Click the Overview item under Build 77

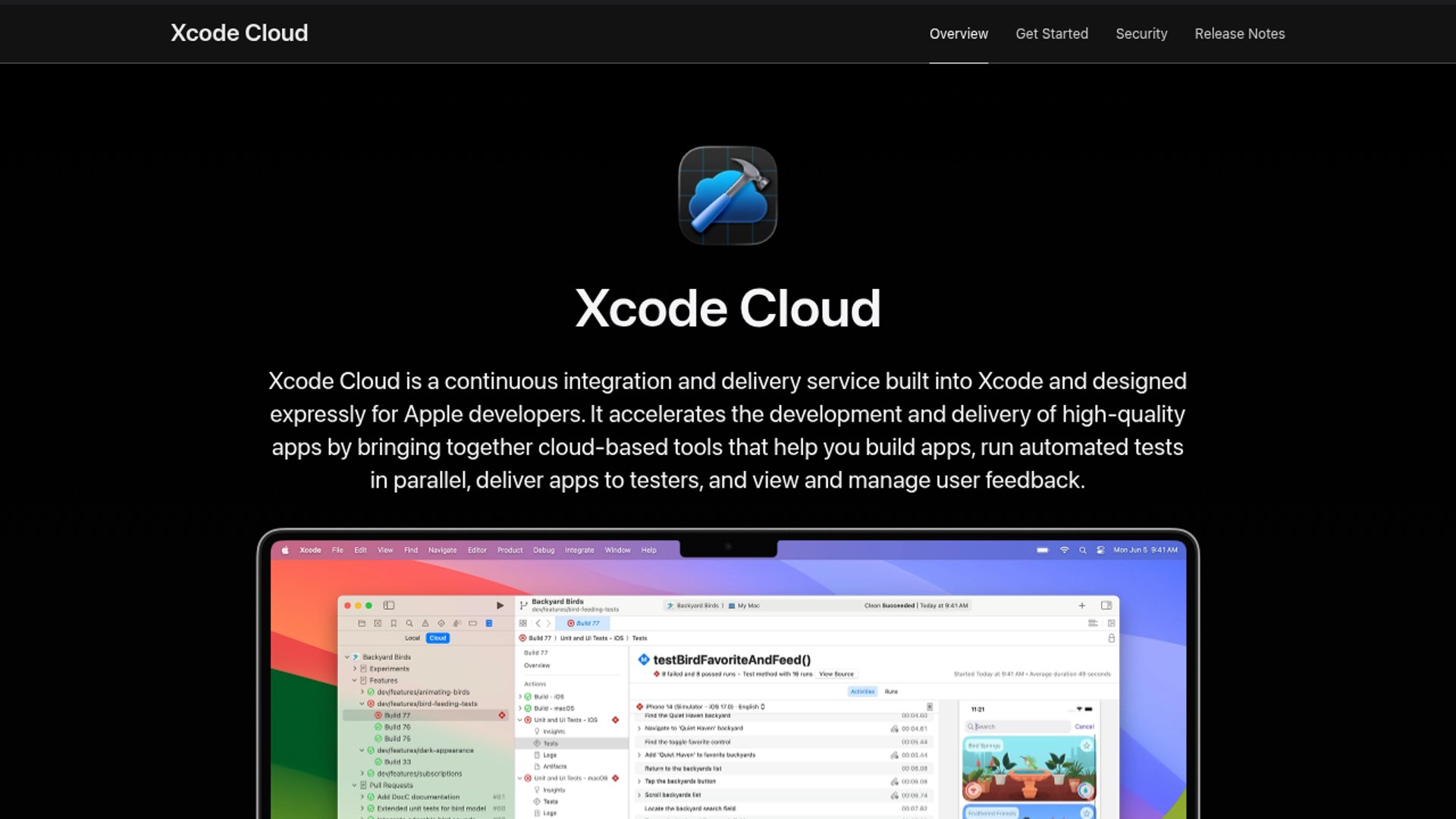537,666
